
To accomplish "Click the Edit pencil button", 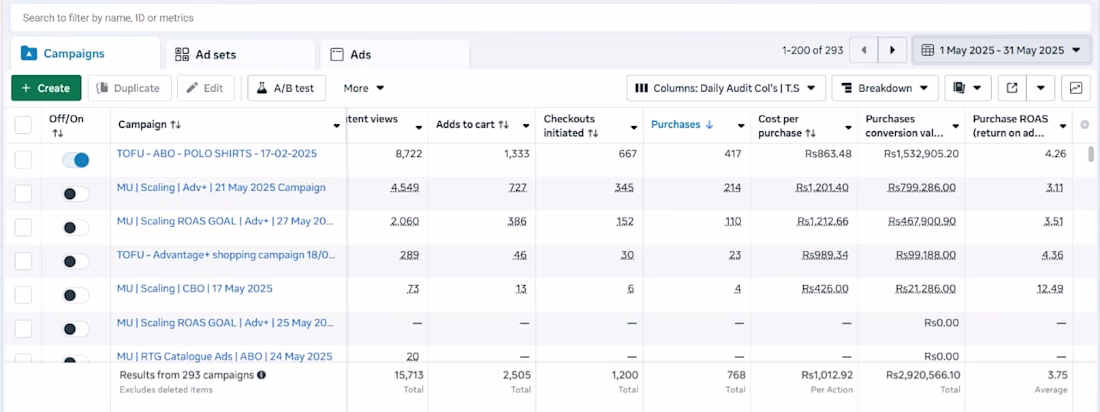I will coord(205,88).
